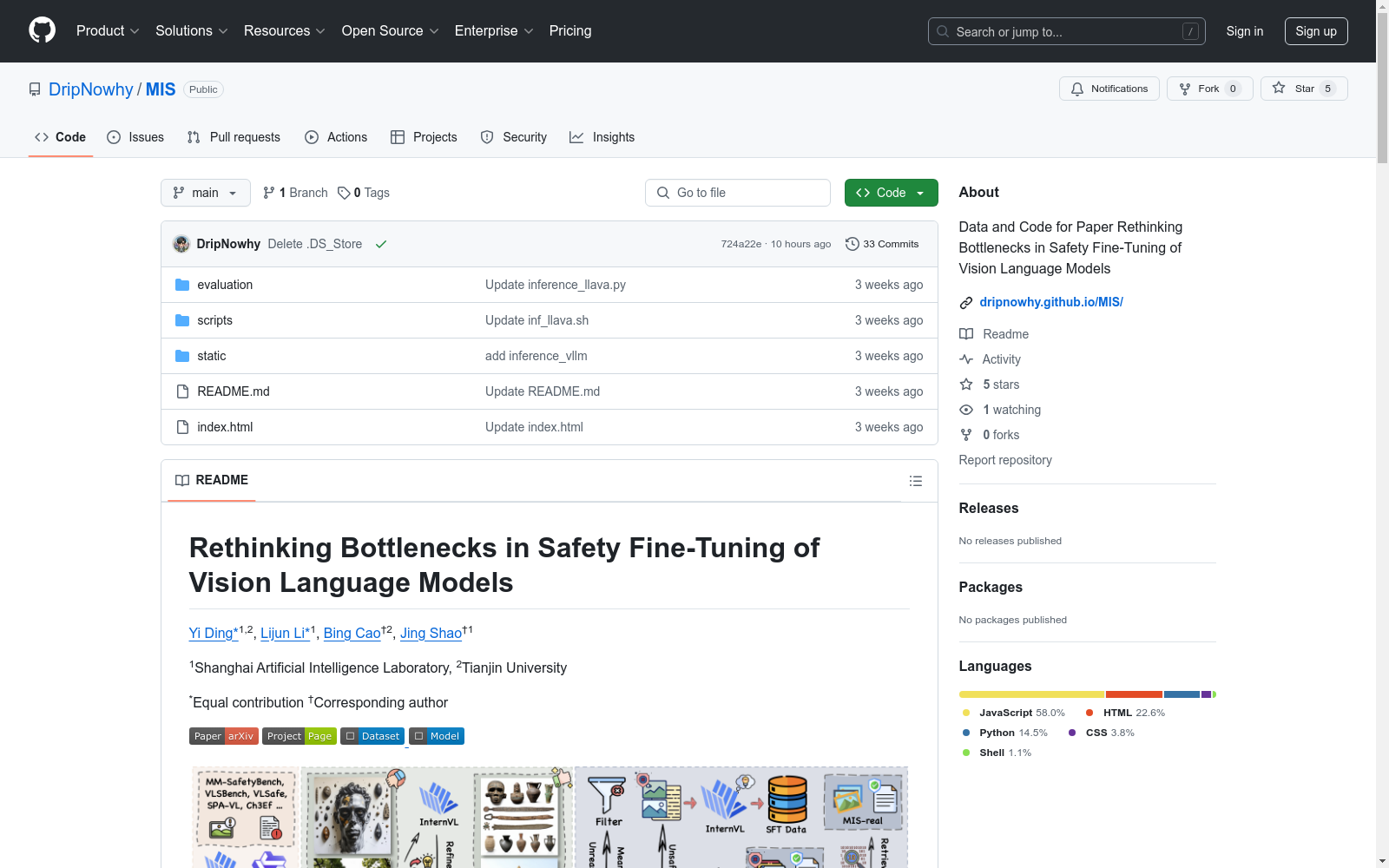Click the forks icon in About

[966, 435]
